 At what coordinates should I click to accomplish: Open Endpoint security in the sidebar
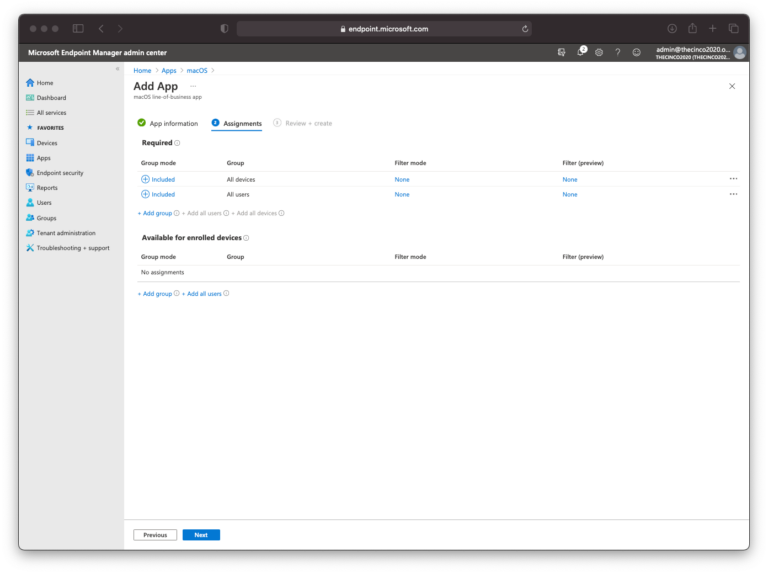[x=59, y=173]
